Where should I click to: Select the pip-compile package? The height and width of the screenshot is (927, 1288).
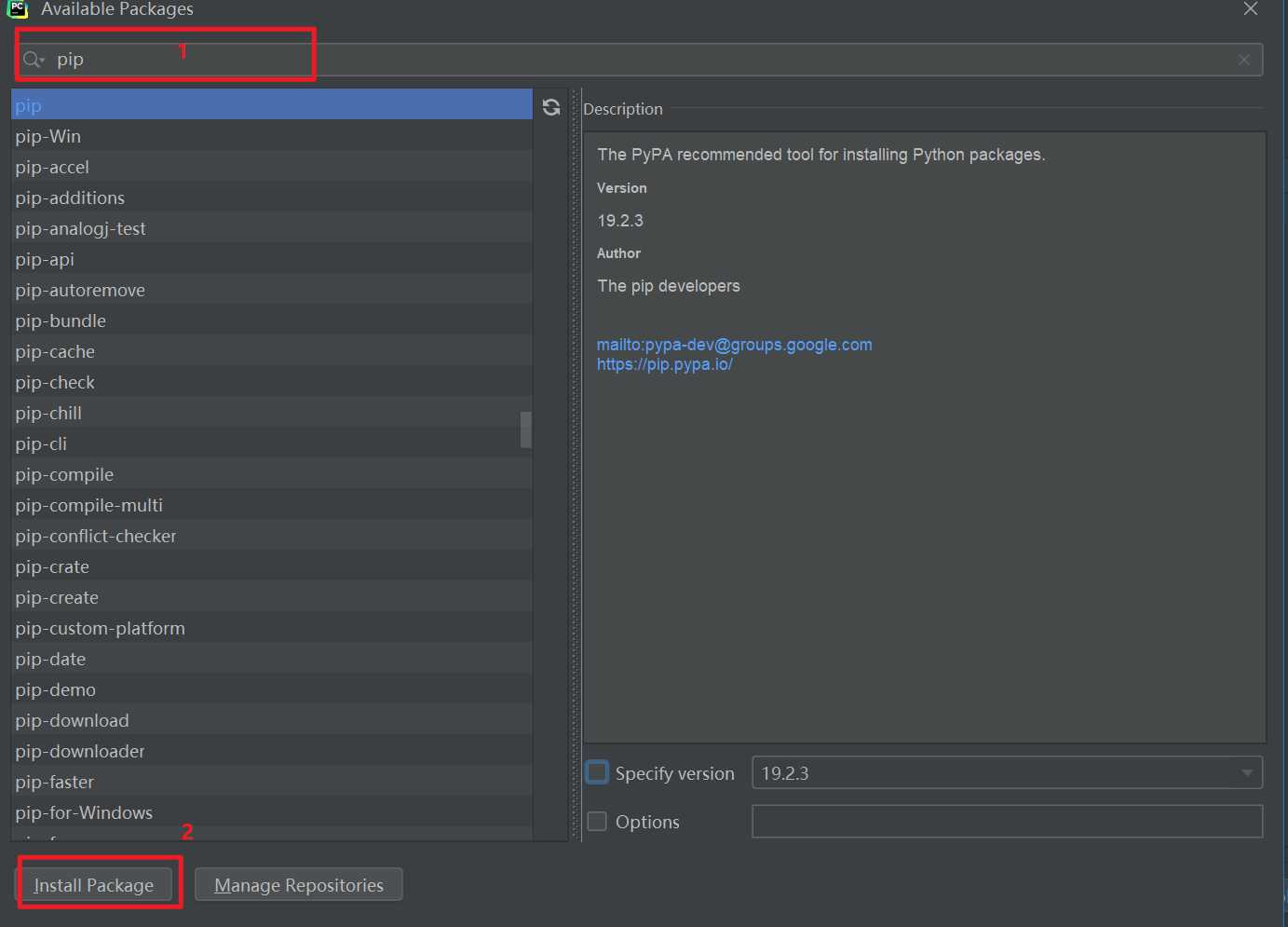(x=271, y=474)
